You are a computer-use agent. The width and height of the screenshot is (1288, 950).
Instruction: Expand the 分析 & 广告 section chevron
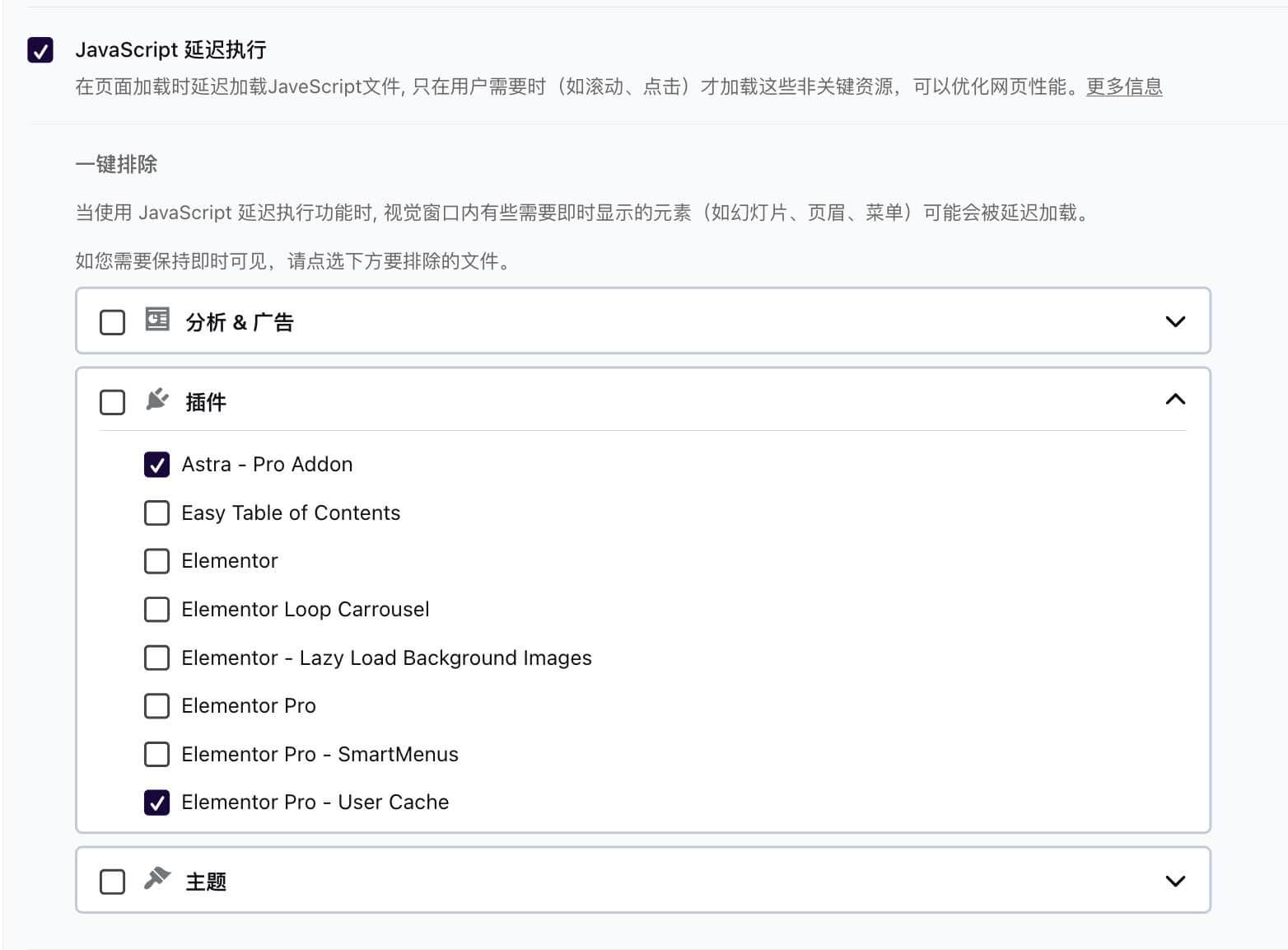pos(1175,321)
